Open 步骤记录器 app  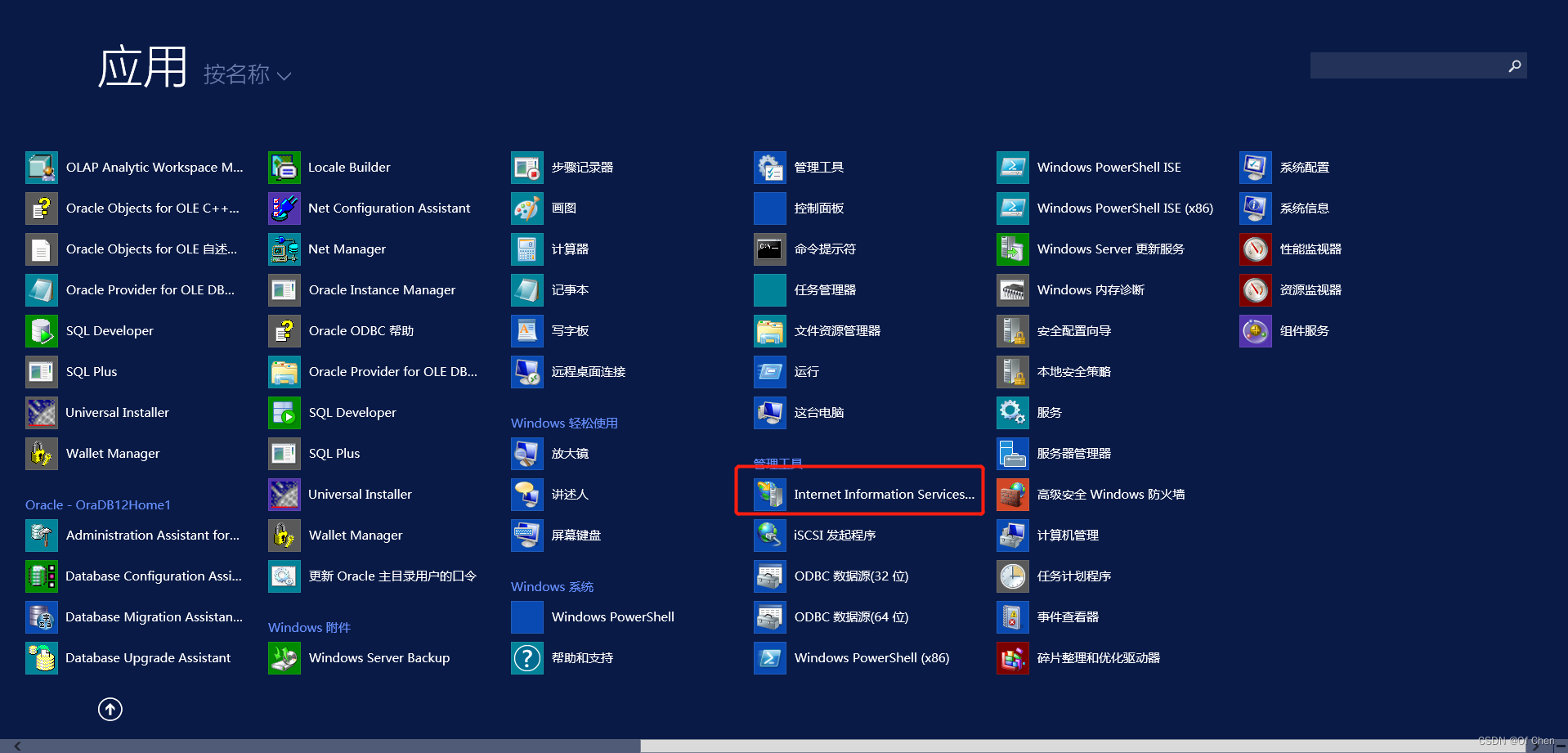click(x=562, y=168)
